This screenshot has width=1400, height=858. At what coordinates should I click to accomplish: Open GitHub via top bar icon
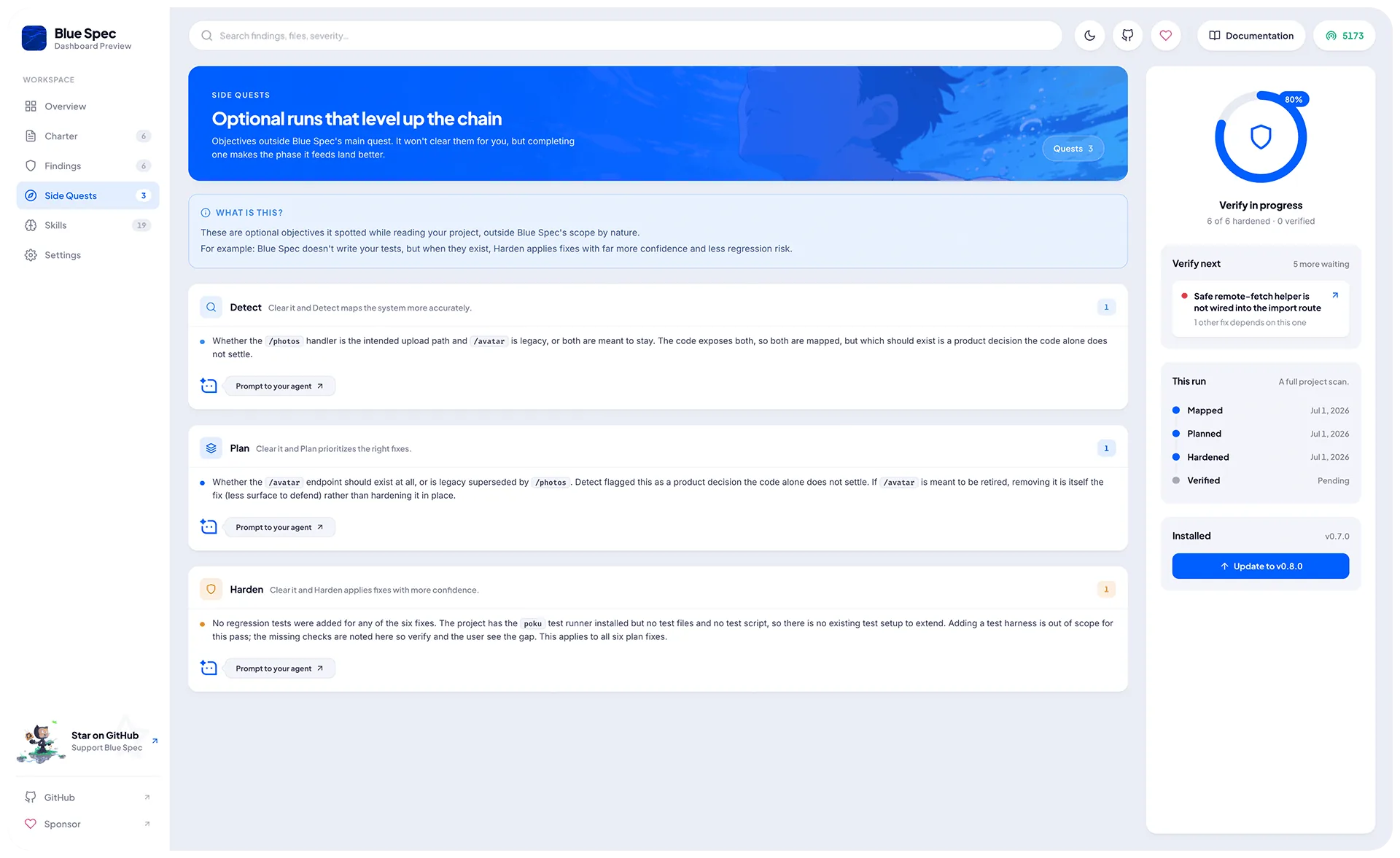1127,36
